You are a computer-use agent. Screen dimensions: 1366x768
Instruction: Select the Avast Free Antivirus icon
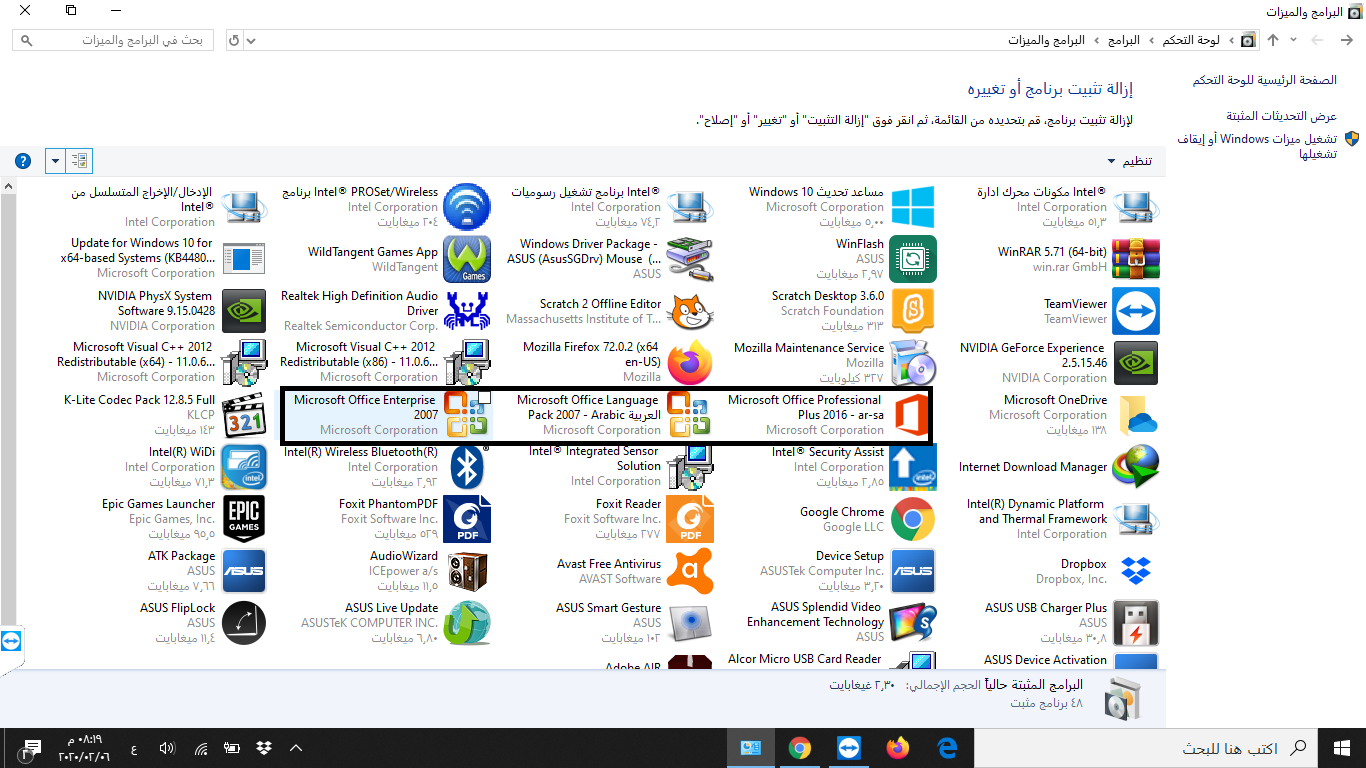(x=689, y=571)
